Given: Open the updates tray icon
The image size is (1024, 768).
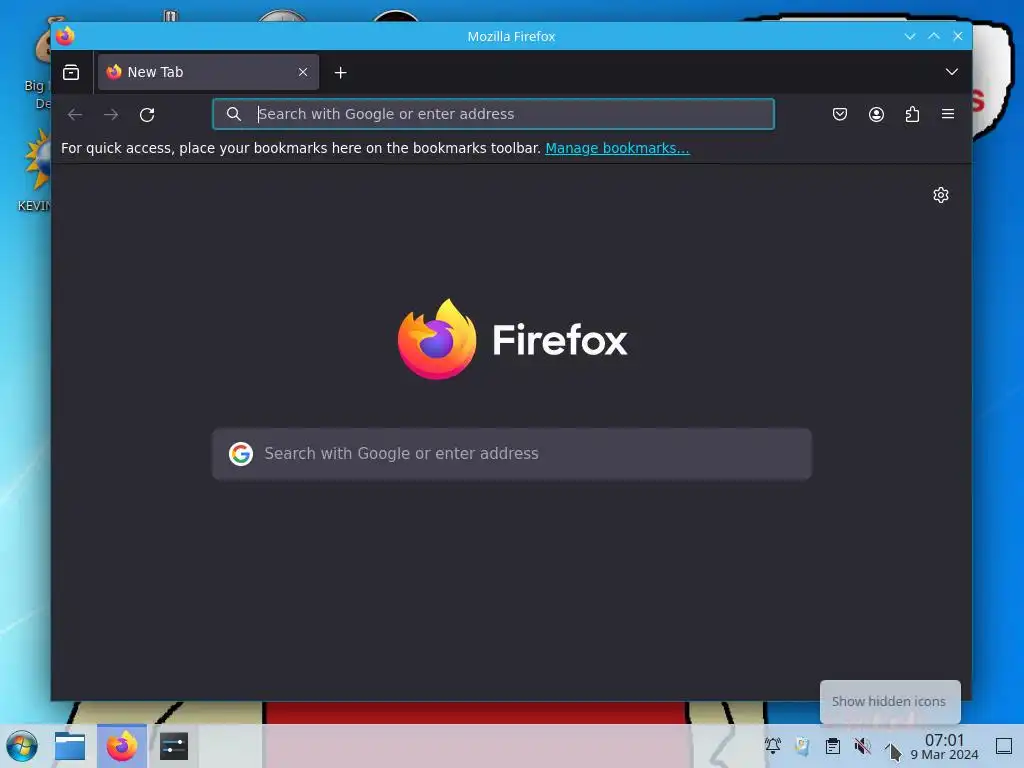Looking at the screenshot, I should click(803, 745).
